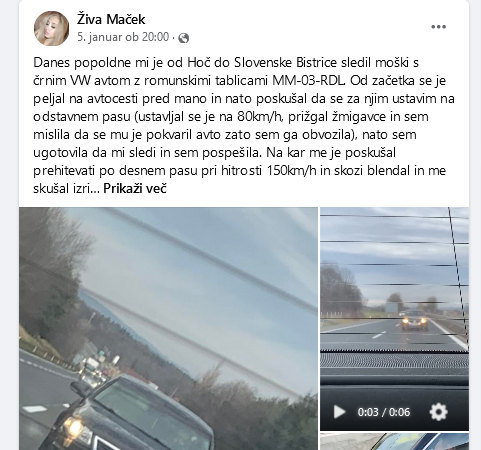Viewport: 481px width, 450px height.
Task: Open the partially visible third photo
Action: pyautogui.click(x=394, y=442)
